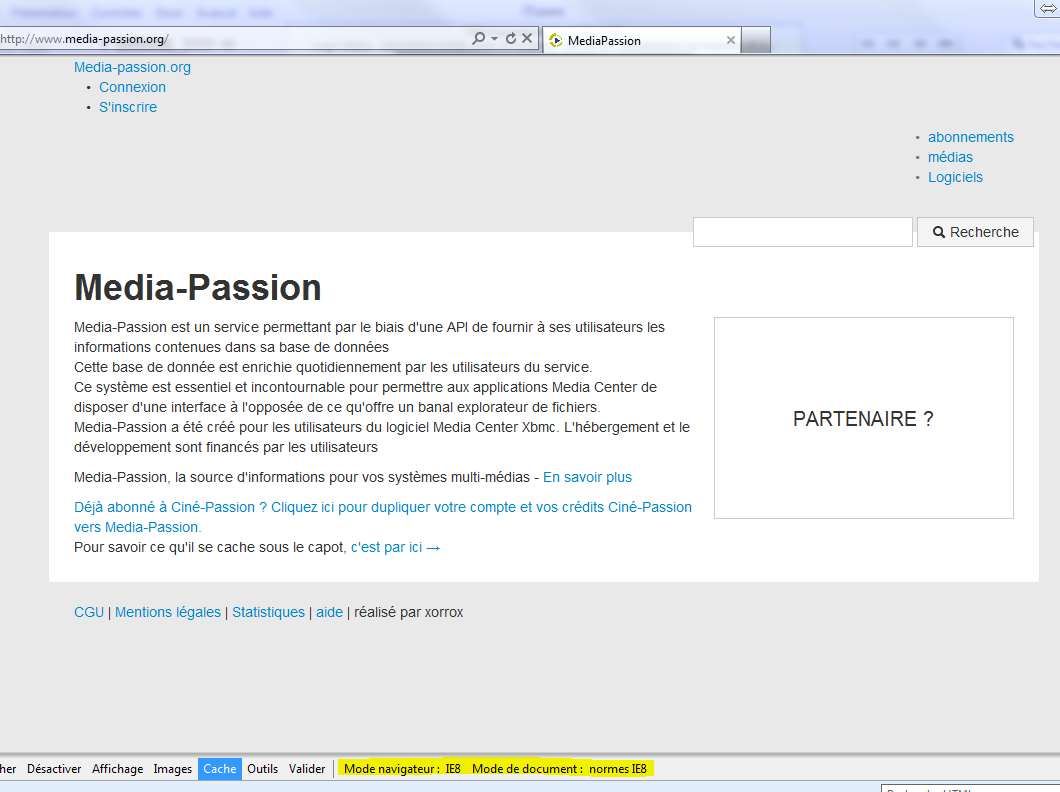Image resolution: width=1060 pixels, height=792 pixels.
Task: Open the Media-passion.org home link
Action: [132, 68]
